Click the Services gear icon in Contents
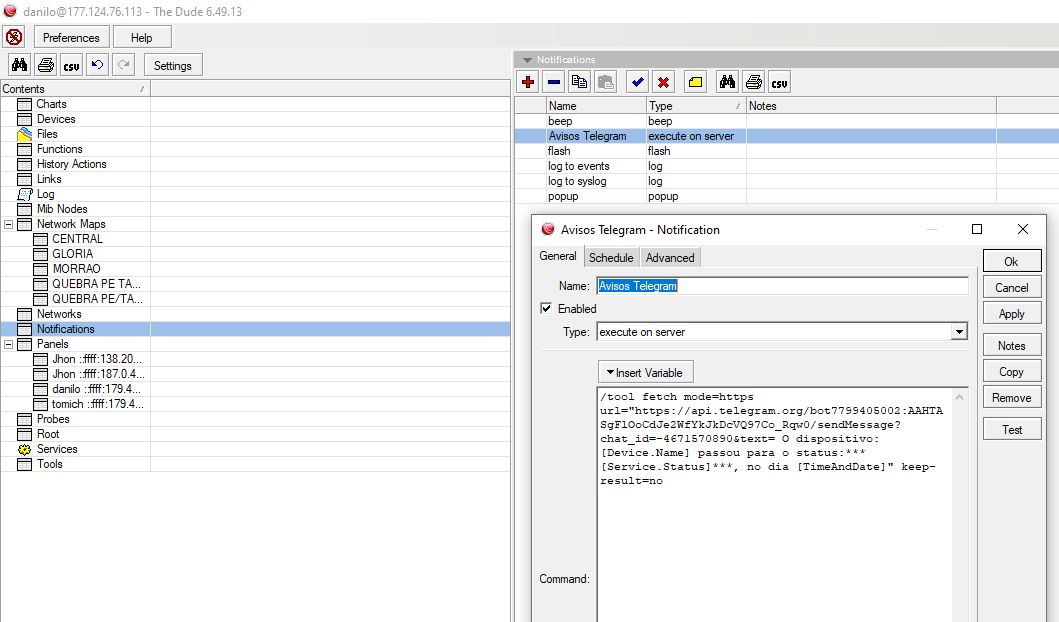The width and height of the screenshot is (1059, 622). [x=24, y=449]
